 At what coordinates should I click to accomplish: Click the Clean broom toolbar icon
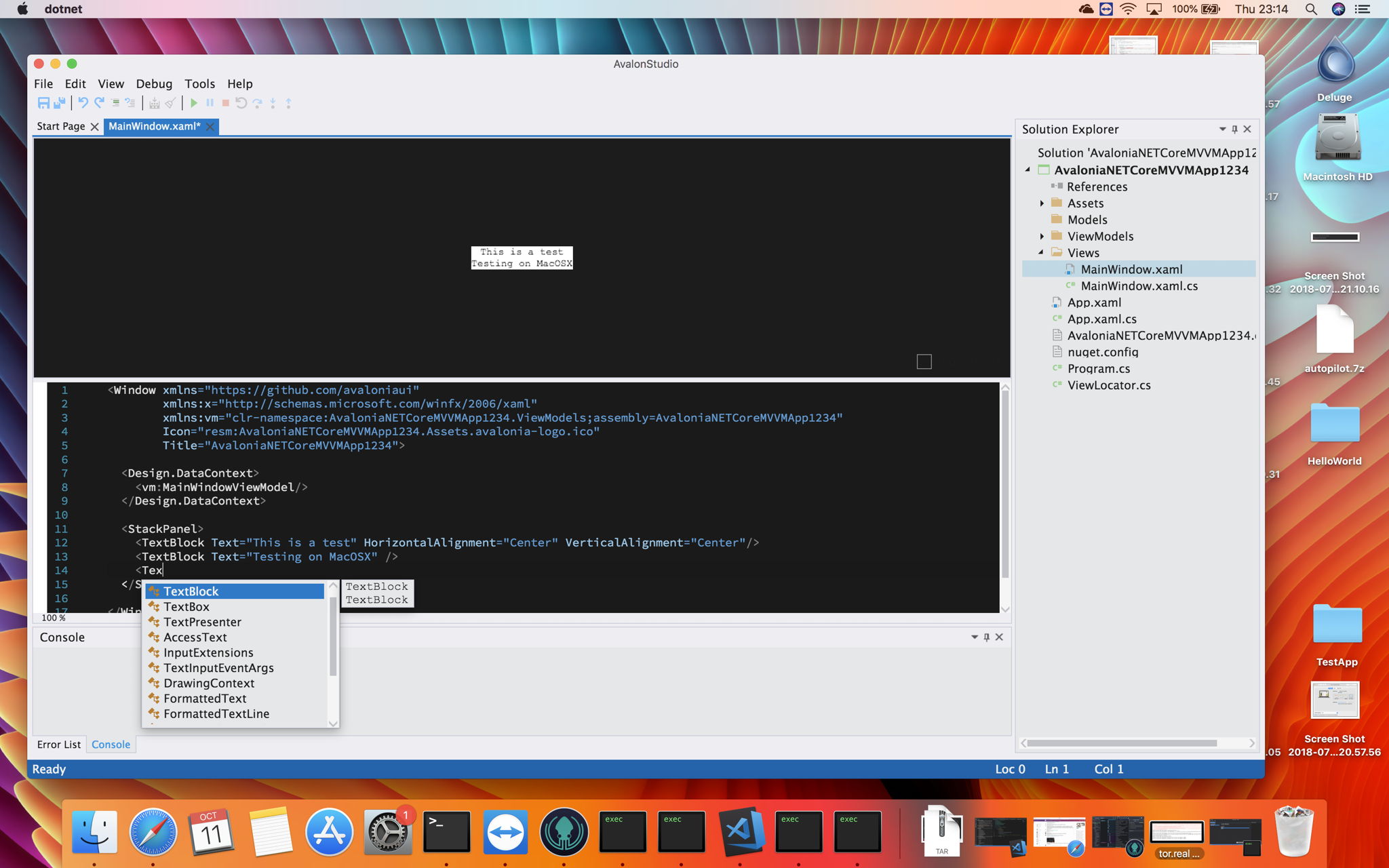point(170,103)
